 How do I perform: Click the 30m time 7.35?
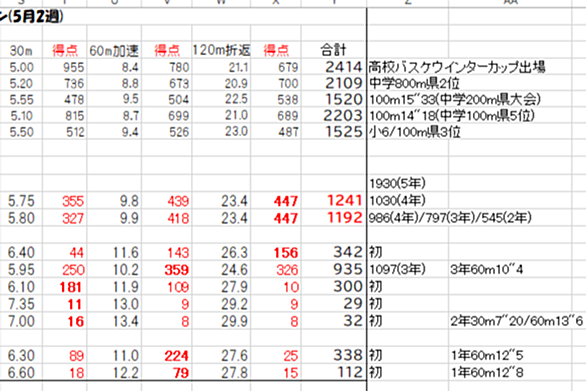21,304
